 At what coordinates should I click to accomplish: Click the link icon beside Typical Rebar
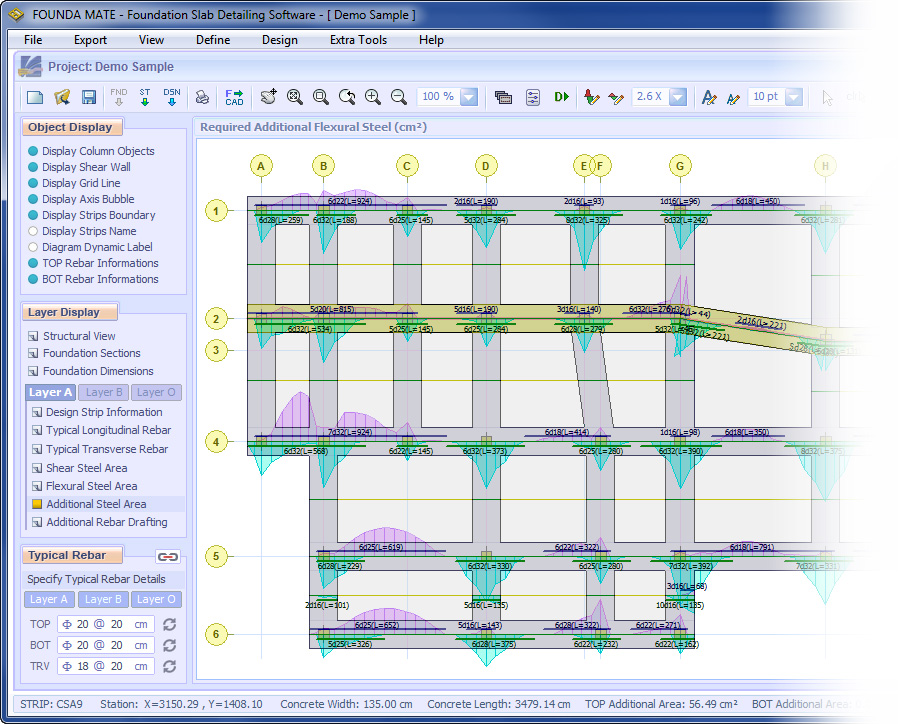coord(168,556)
